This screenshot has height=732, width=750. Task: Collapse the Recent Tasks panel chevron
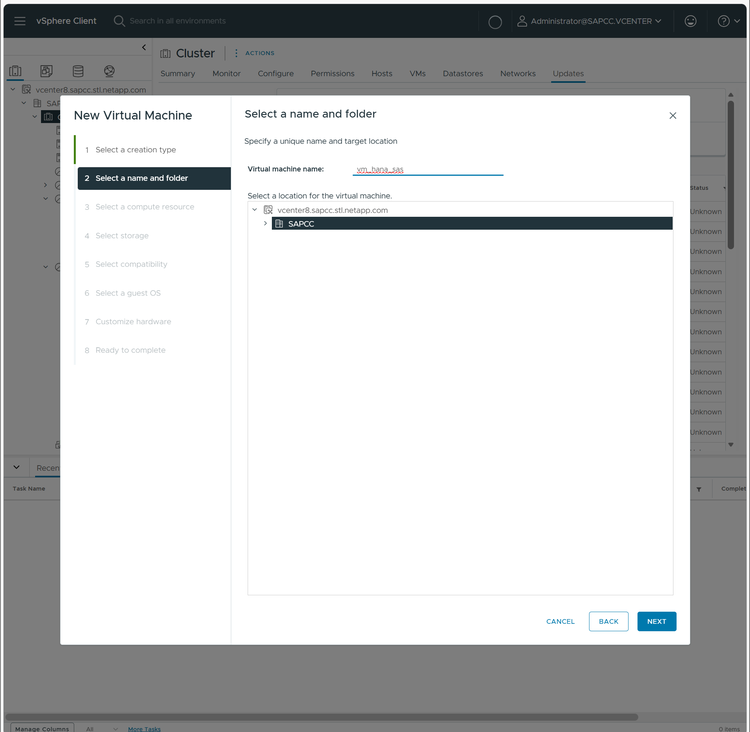point(16,467)
